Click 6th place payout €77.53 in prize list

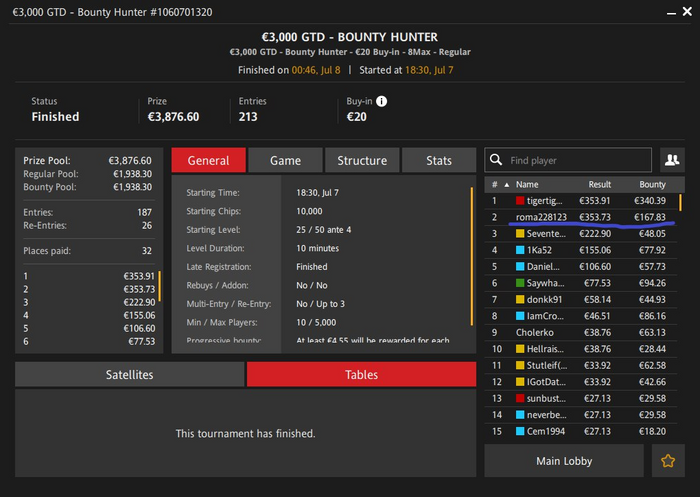(142, 342)
